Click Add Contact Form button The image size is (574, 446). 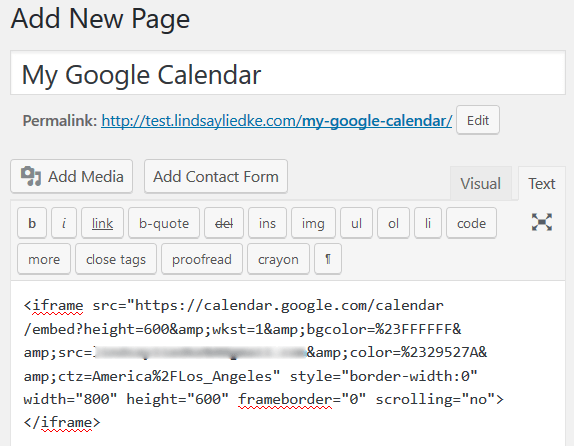point(216,176)
